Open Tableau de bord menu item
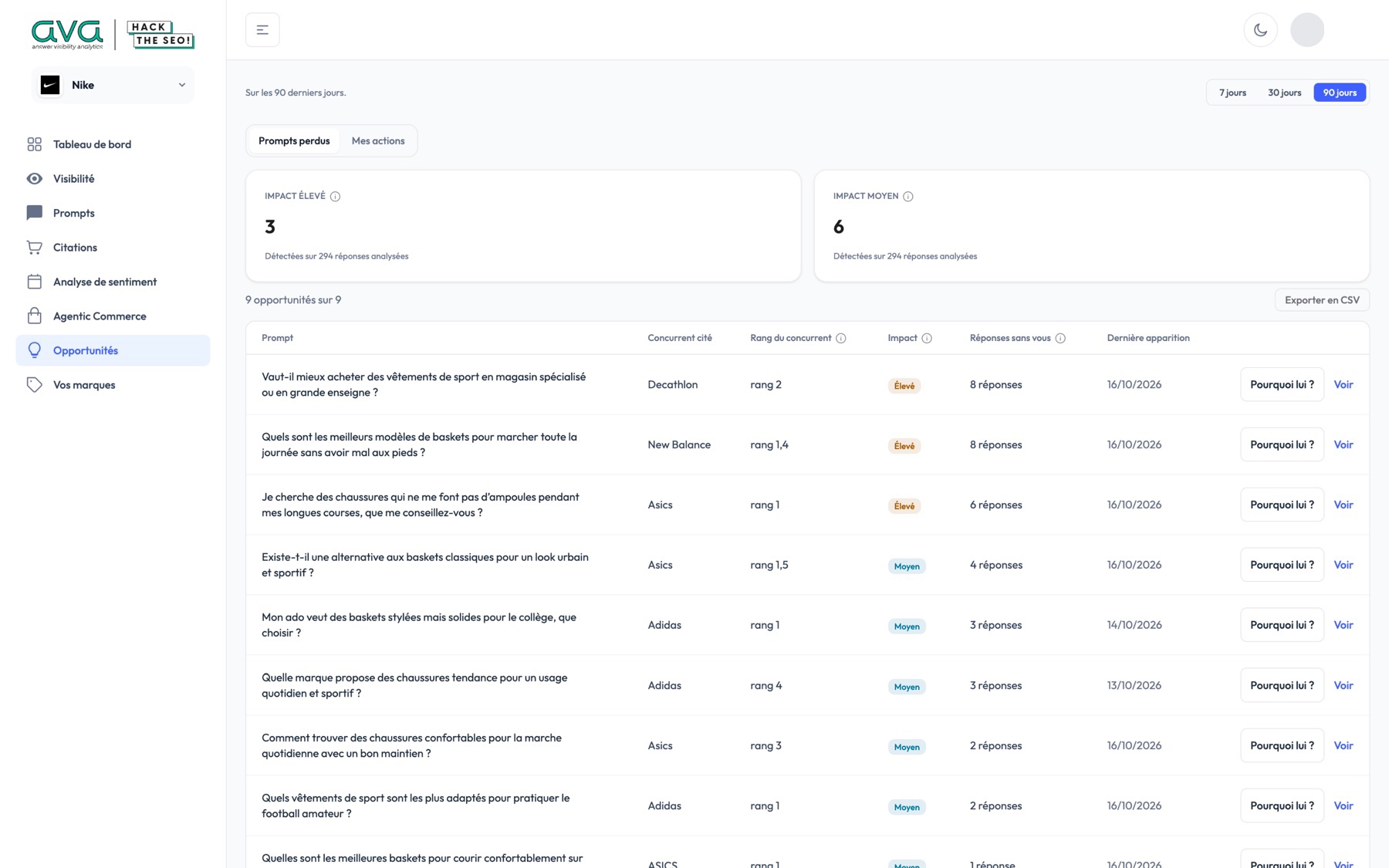This screenshot has width=1389, height=868. click(113, 144)
